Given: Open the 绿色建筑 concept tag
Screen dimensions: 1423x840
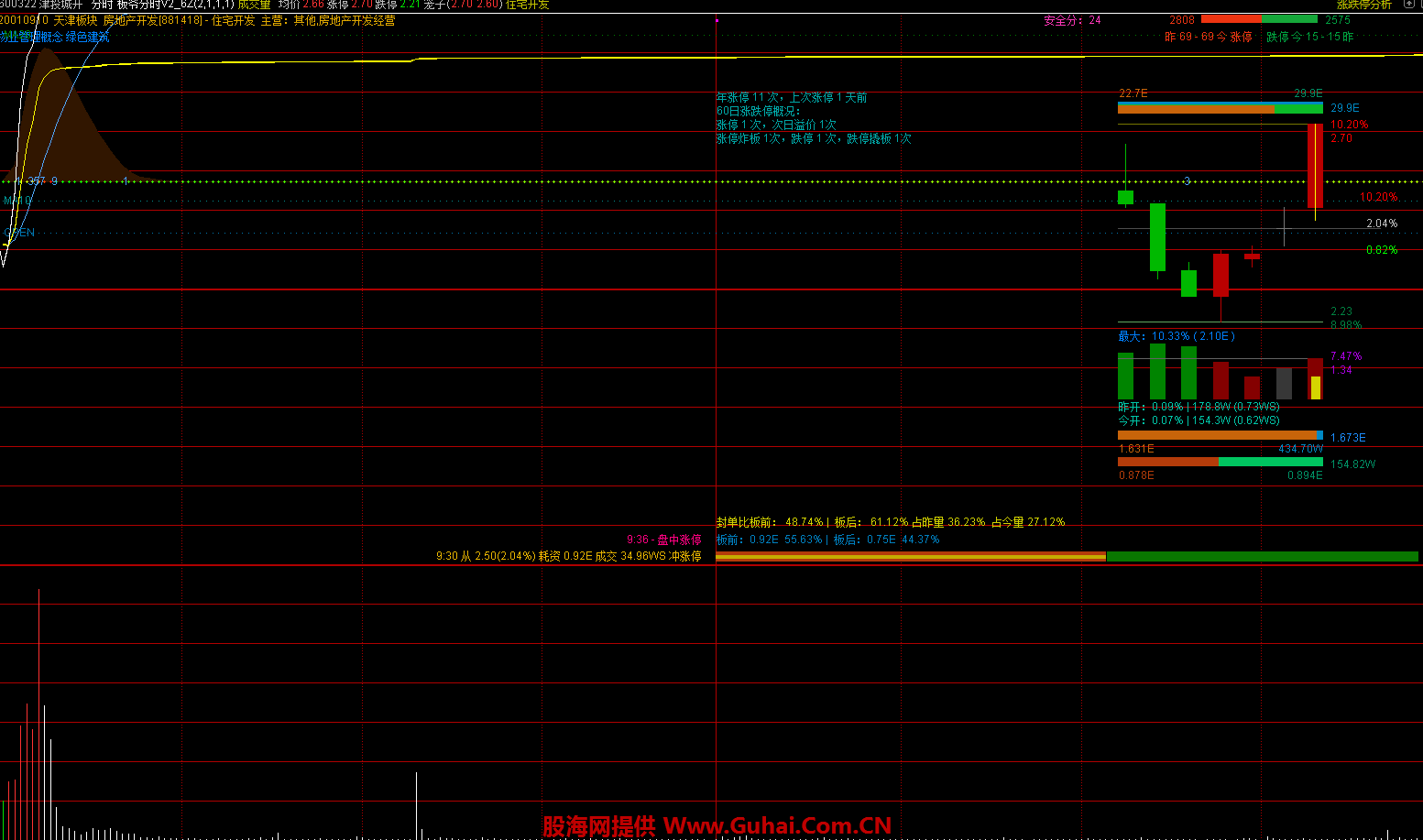Looking at the screenshot, I should (88, 37).
